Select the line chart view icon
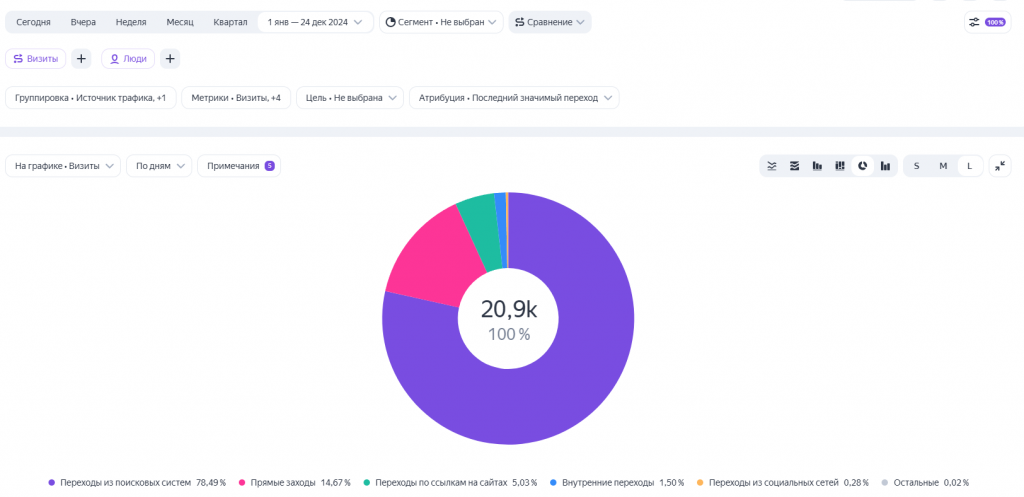 tap(771, 166)
